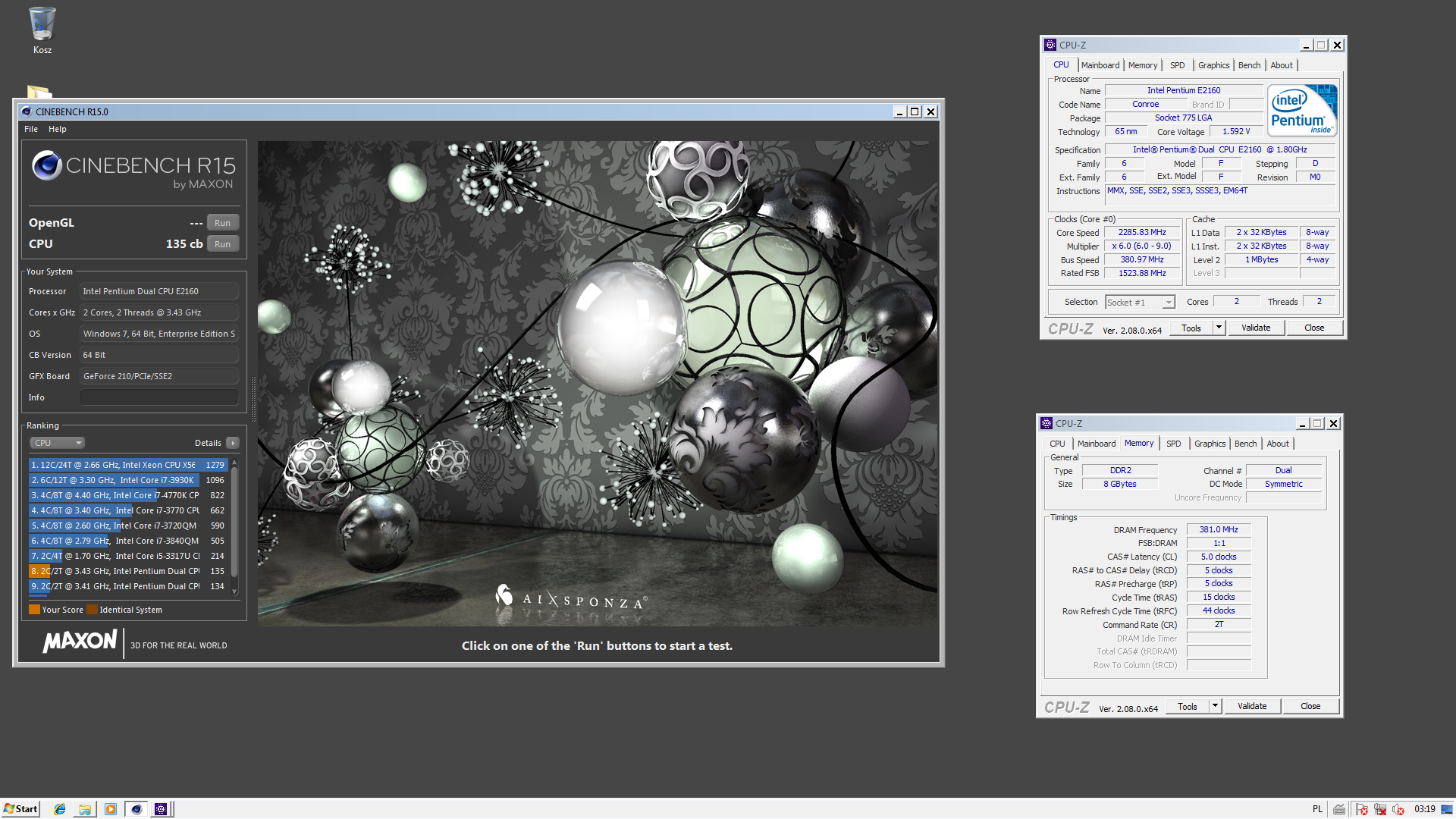The height and width of the screenshot is (819, 1456).
Task: Click the Intel Pentium inside logo
Action: coord(1303,111)
